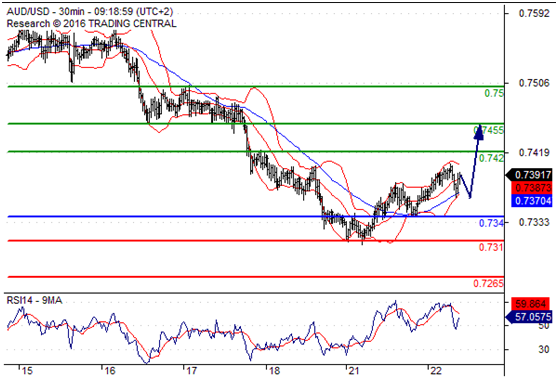Click the AUD/USD 30min chart title
This screenshot has width=558, height=380.
pyautogui.click(x=90, y=12)
